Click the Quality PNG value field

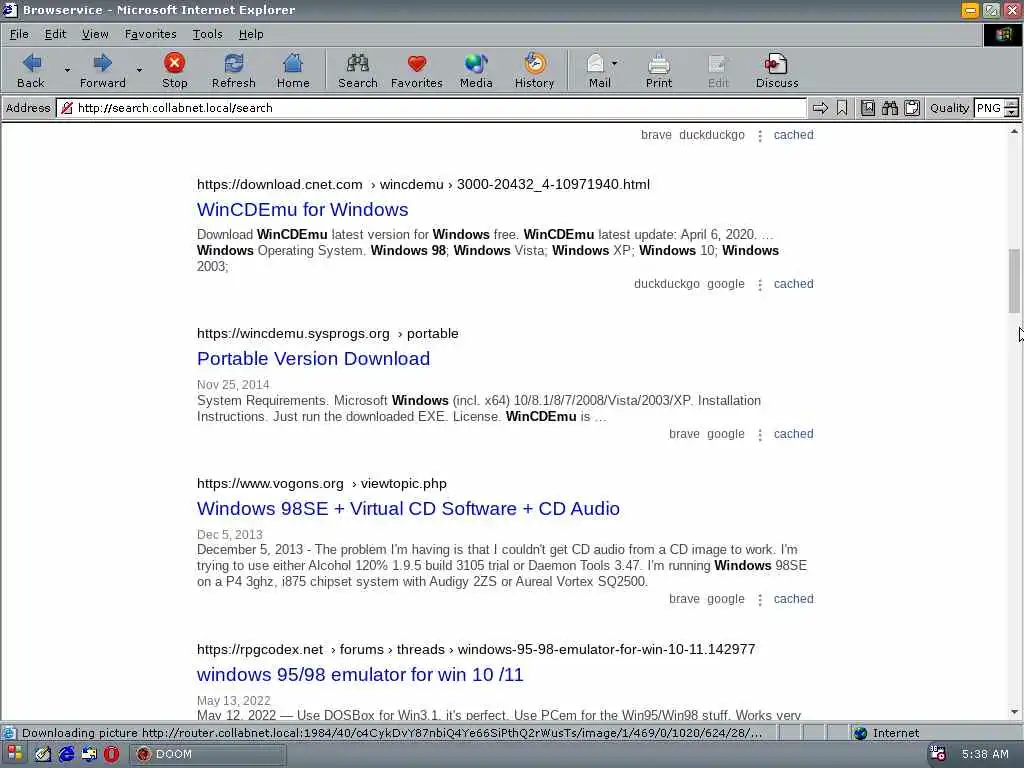(989, 108)
